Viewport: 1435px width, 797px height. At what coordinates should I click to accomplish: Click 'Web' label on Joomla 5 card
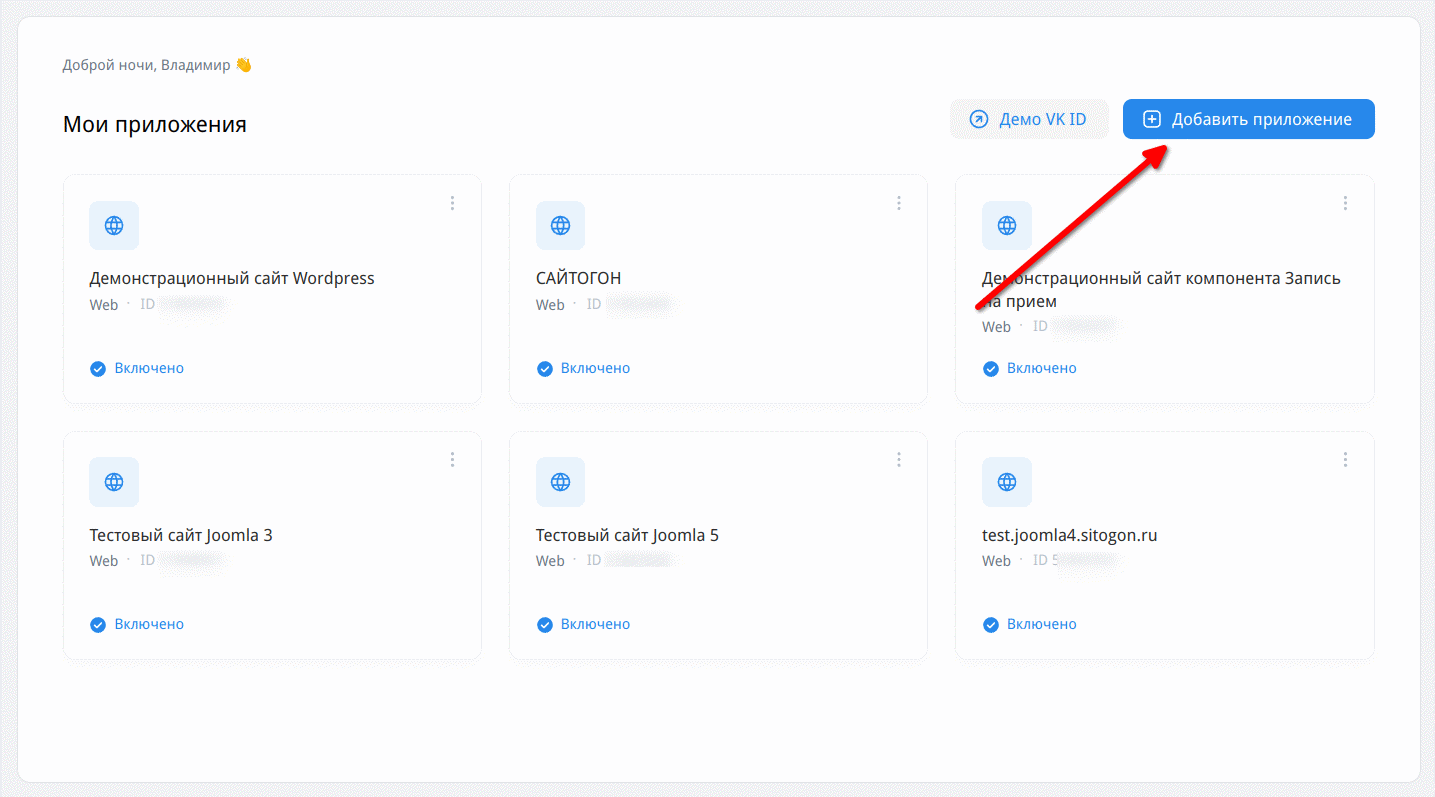[550, 561]
